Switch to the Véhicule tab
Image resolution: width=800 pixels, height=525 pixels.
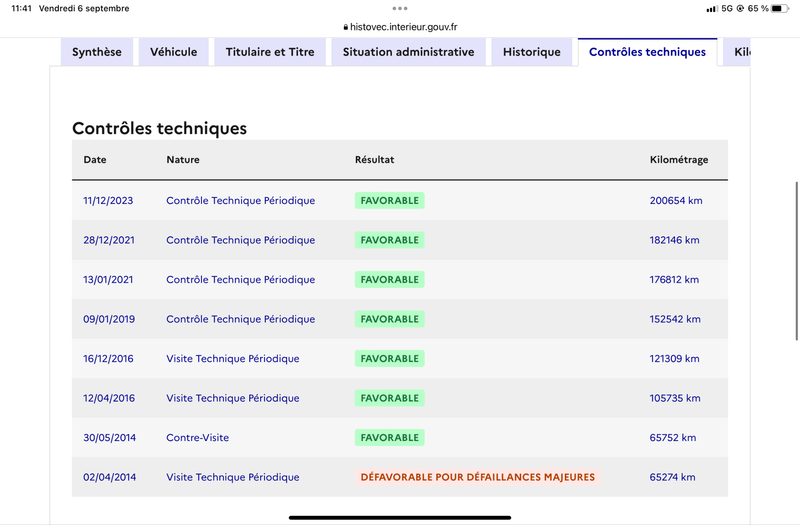coord(173,52)
